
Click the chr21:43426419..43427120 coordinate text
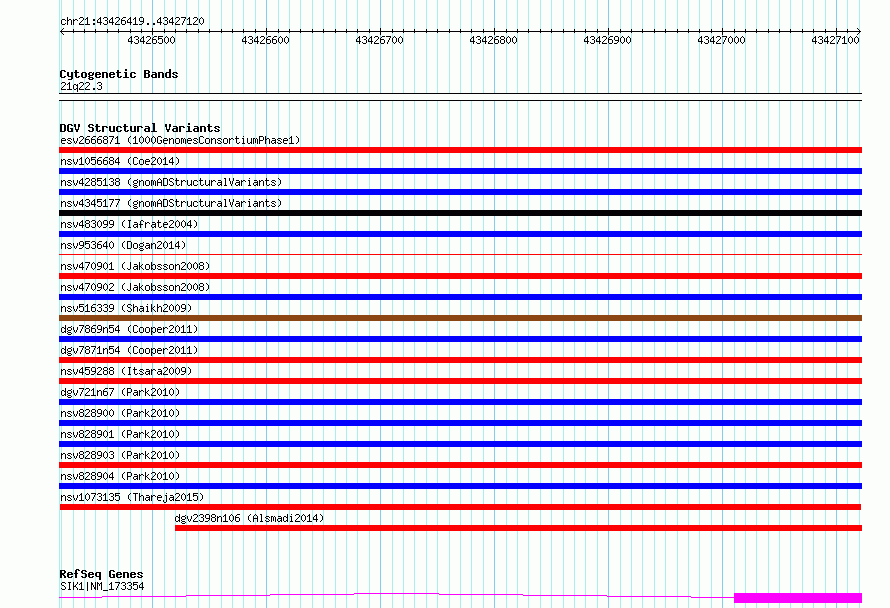[x=132, y=21]
